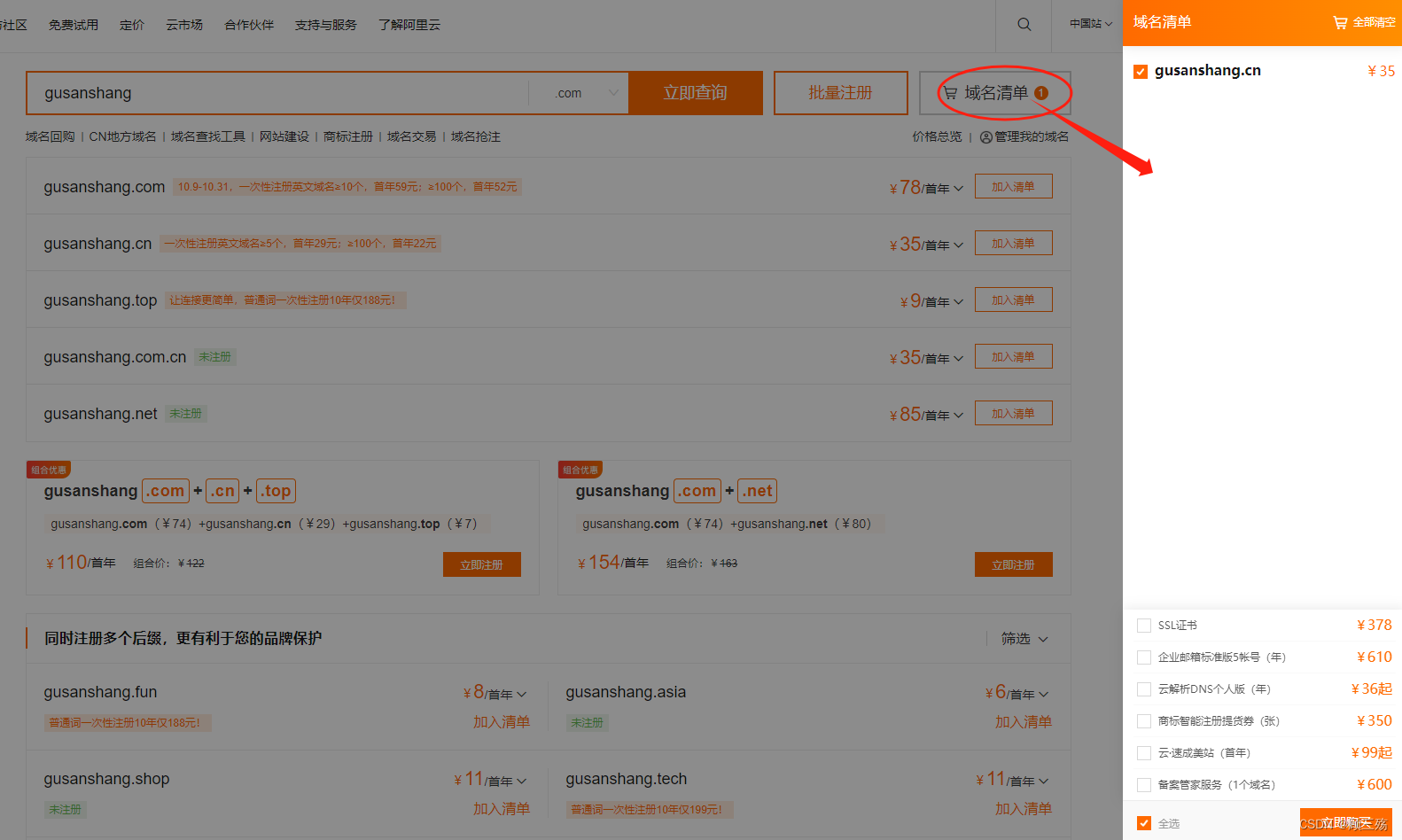Viewport: 1402px width, 840px height.
Task: Add gusanshang.net to list via 加入清单
Action: (1014, 414)
